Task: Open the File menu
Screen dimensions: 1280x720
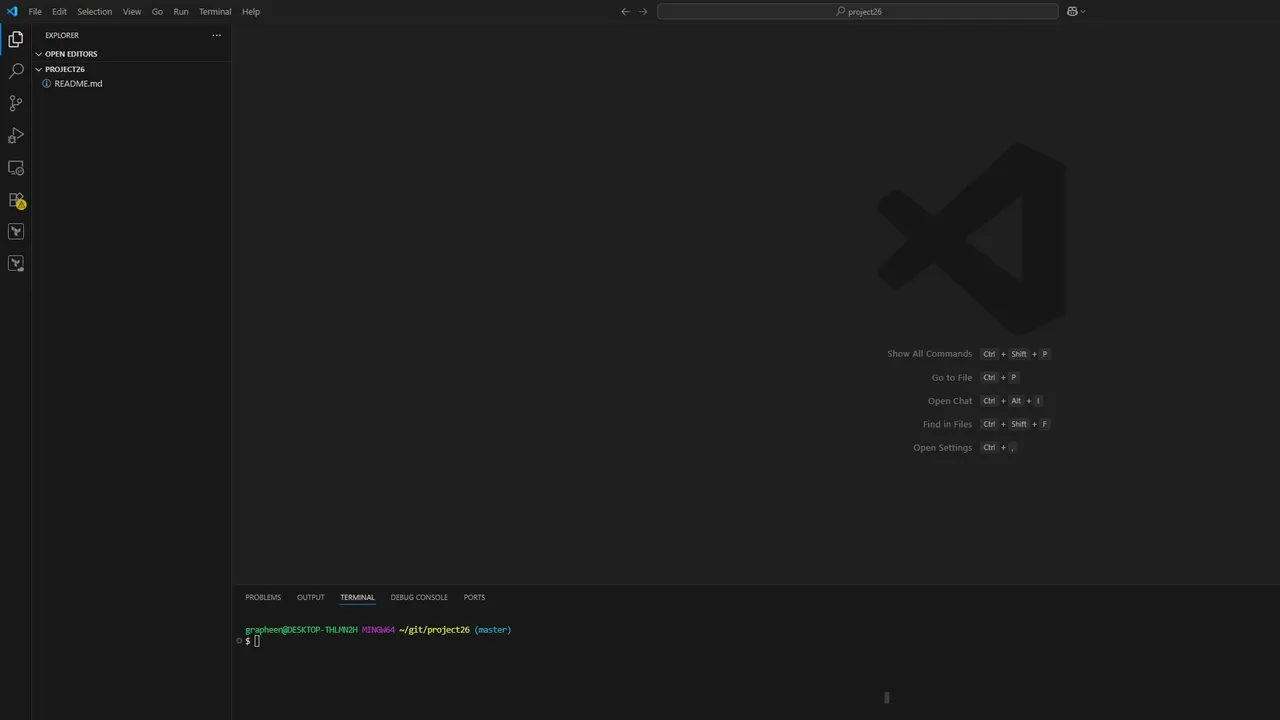Action: (35, 12)
